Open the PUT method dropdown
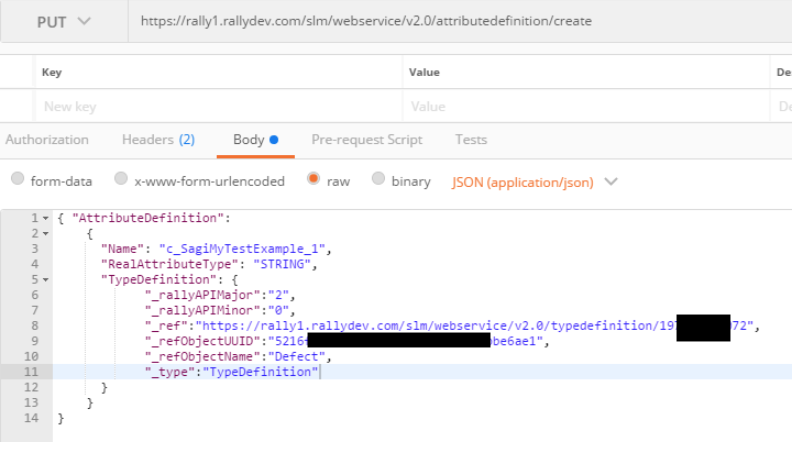 (x=64, y=22)
